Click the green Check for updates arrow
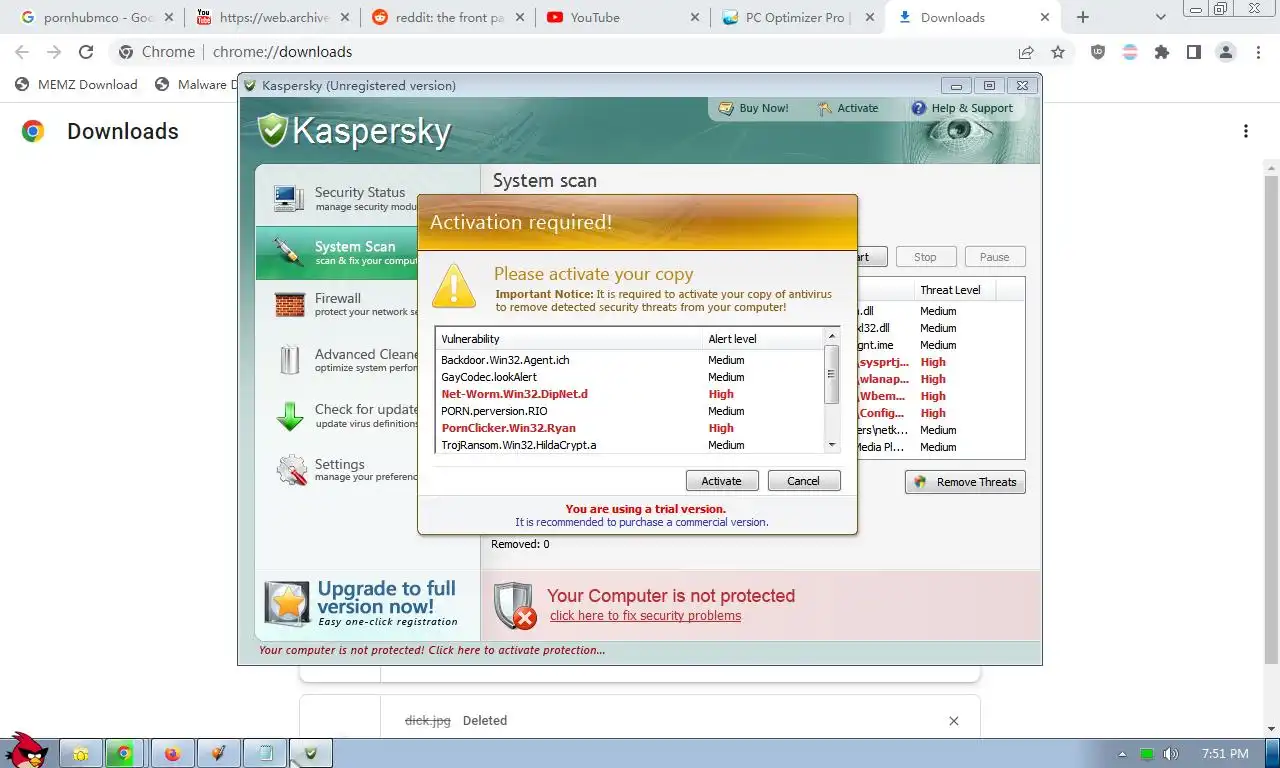Viewport: 1280px width, 768px height. [290, 416]
